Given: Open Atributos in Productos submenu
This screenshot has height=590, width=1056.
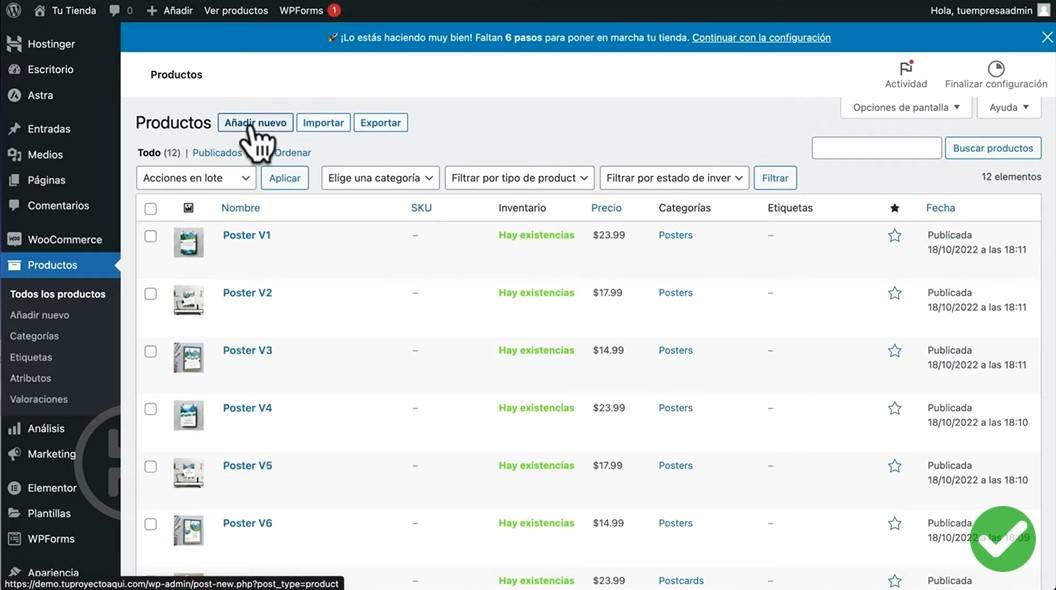Looking at the screenshot, I should point(30,378).
